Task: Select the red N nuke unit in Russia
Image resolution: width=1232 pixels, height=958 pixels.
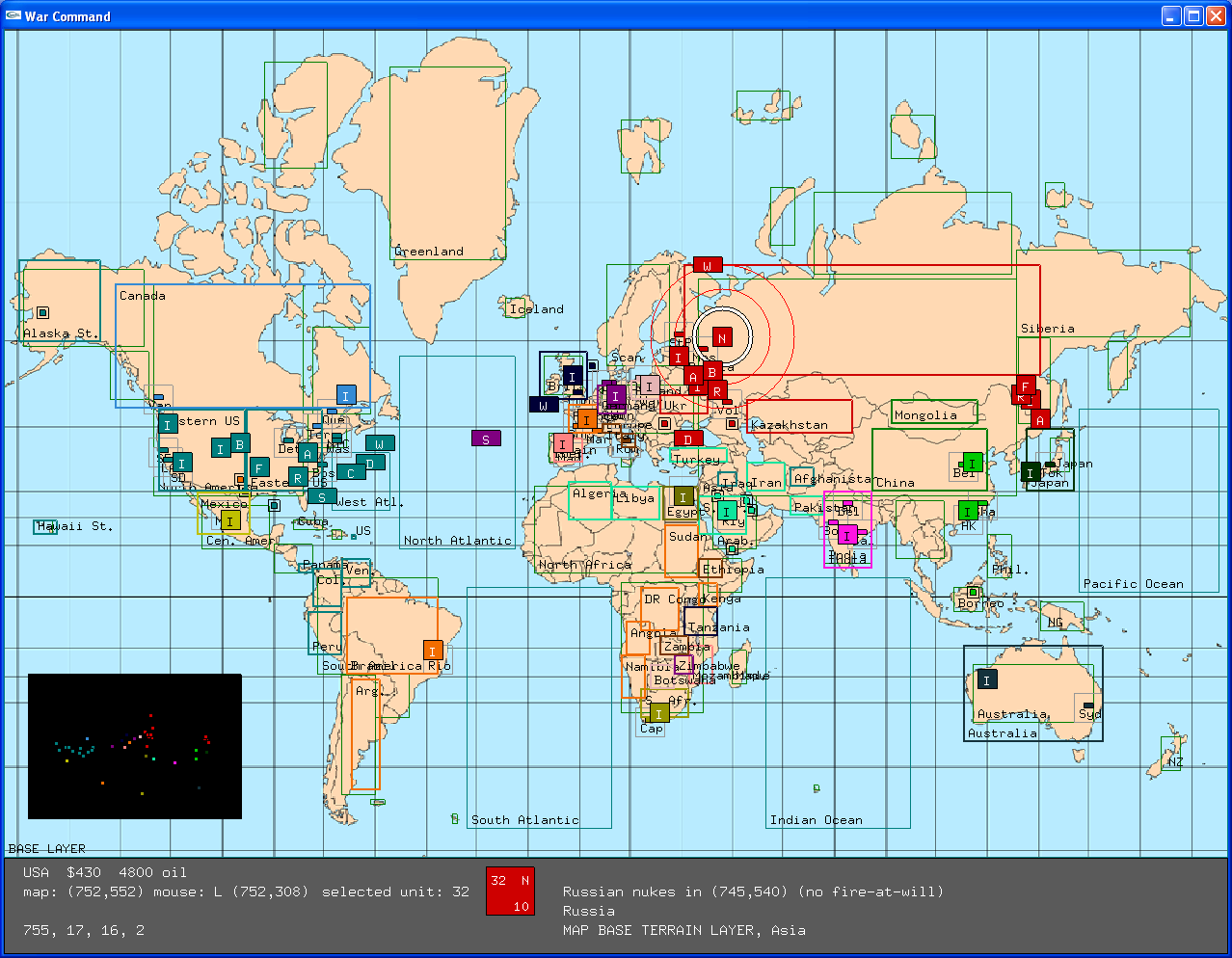Action: (722, 337)
